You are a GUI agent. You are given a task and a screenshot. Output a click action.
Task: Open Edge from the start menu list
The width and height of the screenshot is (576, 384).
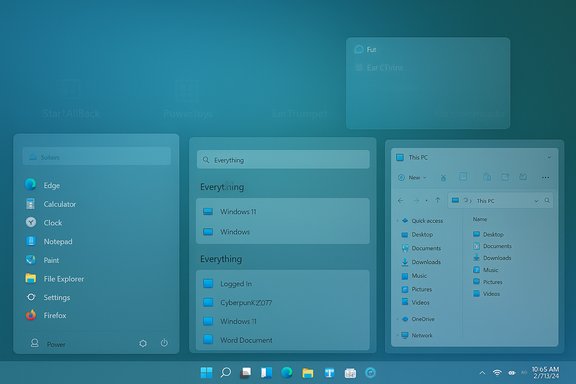(x=43, y=185)
